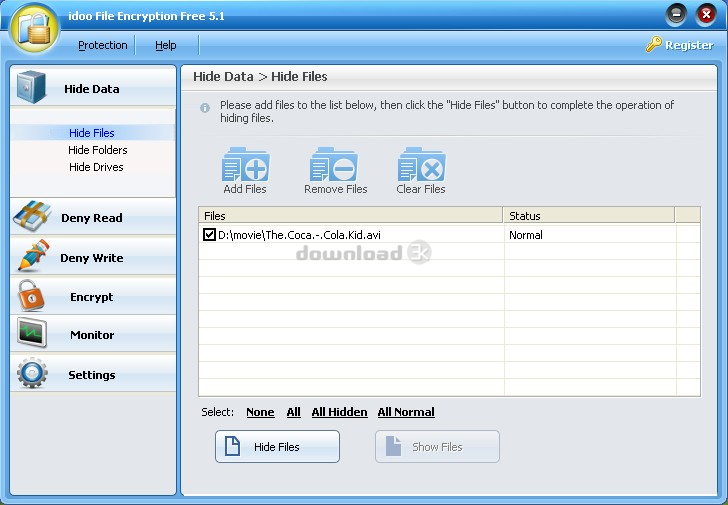This screenshot has height=505, width=728.
Task: Select Hide Drives in sidebar
Action: pyautogui.click(x=96, y=167)
